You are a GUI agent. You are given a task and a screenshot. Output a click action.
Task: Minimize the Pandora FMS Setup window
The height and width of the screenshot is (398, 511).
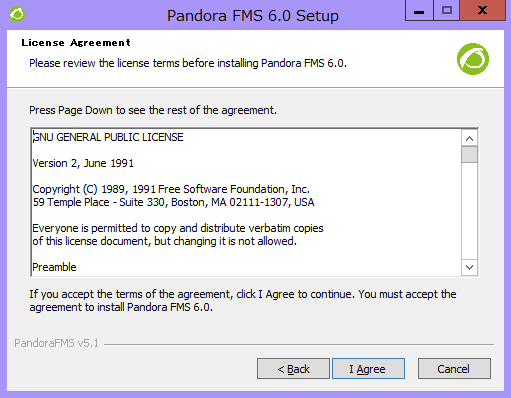pos(419,11)
